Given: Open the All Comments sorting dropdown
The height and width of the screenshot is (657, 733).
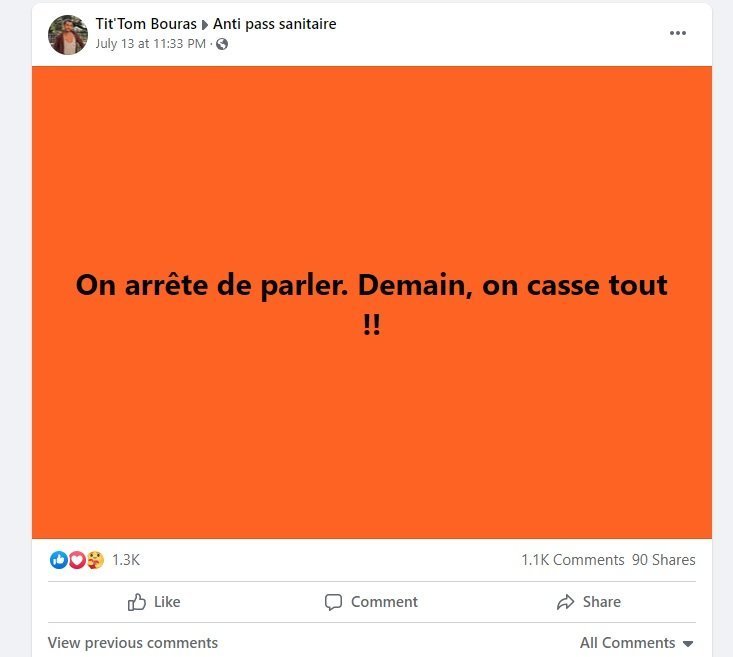Looking at the screenshot, I should click(636, 643).
